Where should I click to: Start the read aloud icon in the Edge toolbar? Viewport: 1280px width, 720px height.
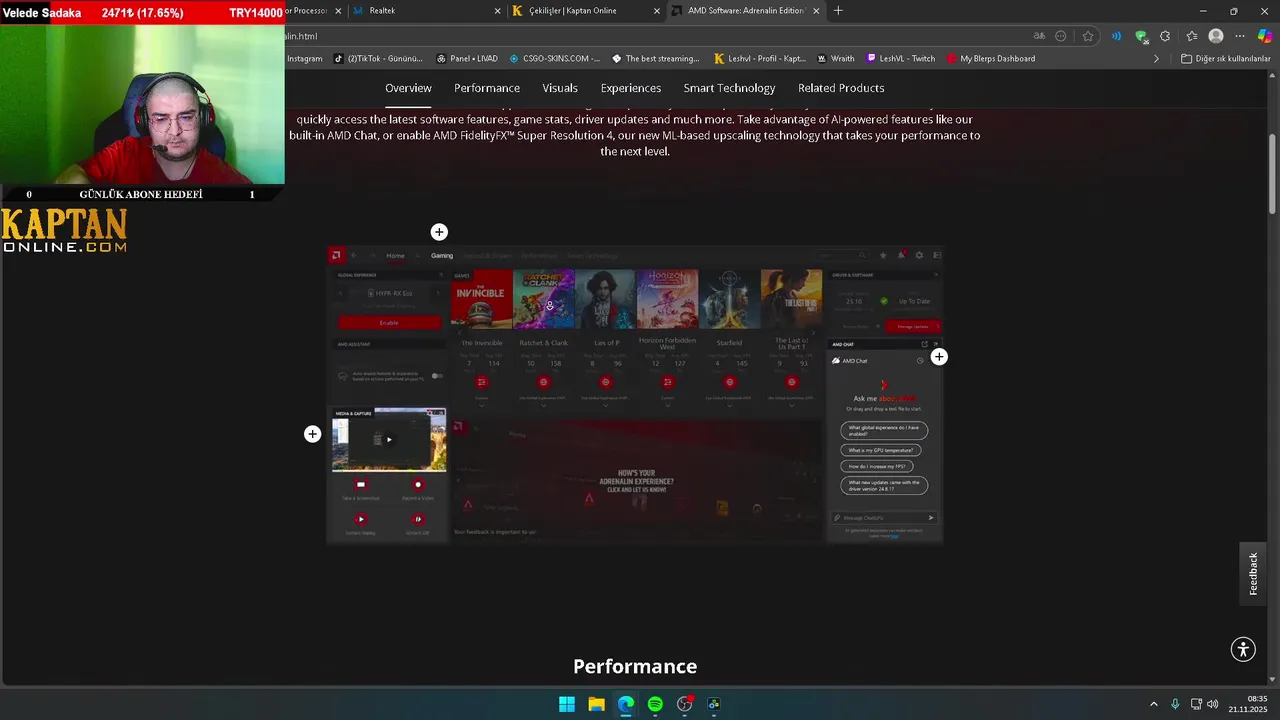tap(1116, 36)
